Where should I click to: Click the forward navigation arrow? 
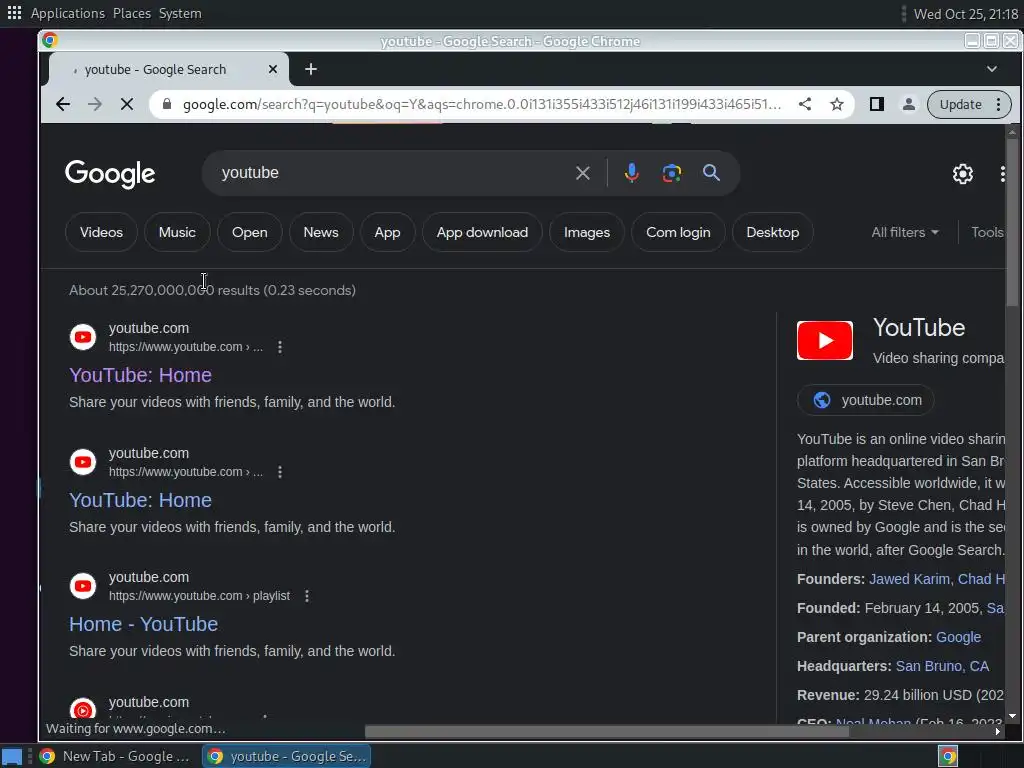coord(95,104)
